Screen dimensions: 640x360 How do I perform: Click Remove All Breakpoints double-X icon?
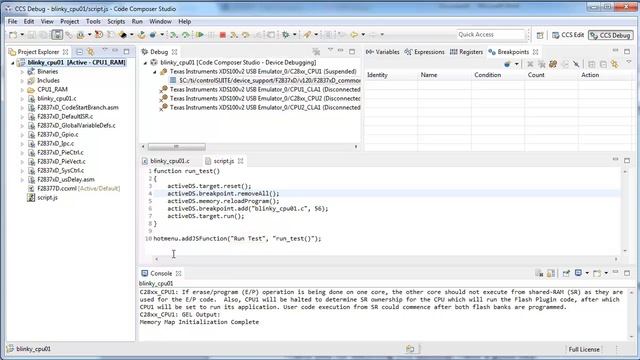[542, 64]
